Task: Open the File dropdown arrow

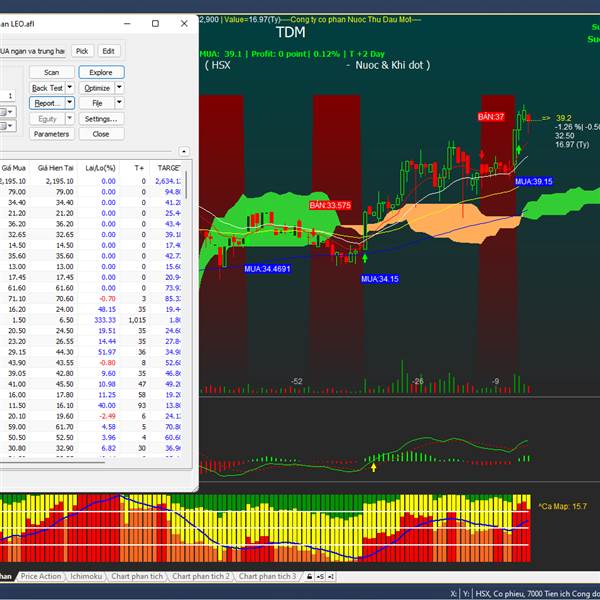Action: coord(119,103)
